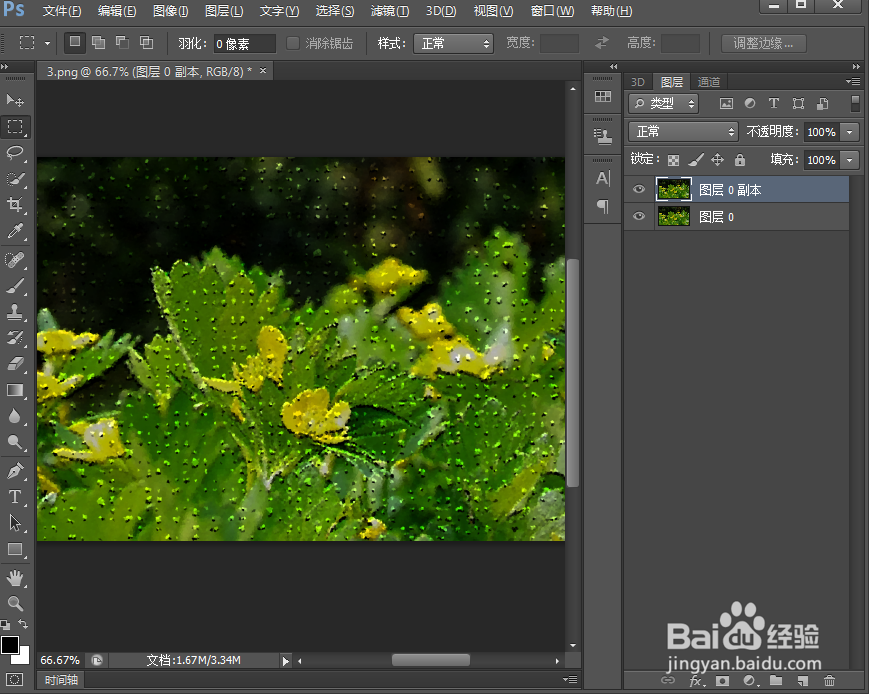The image size is (869, 694).
Task: Open the 选择(S) menu
Action: (x=335, y=11)
